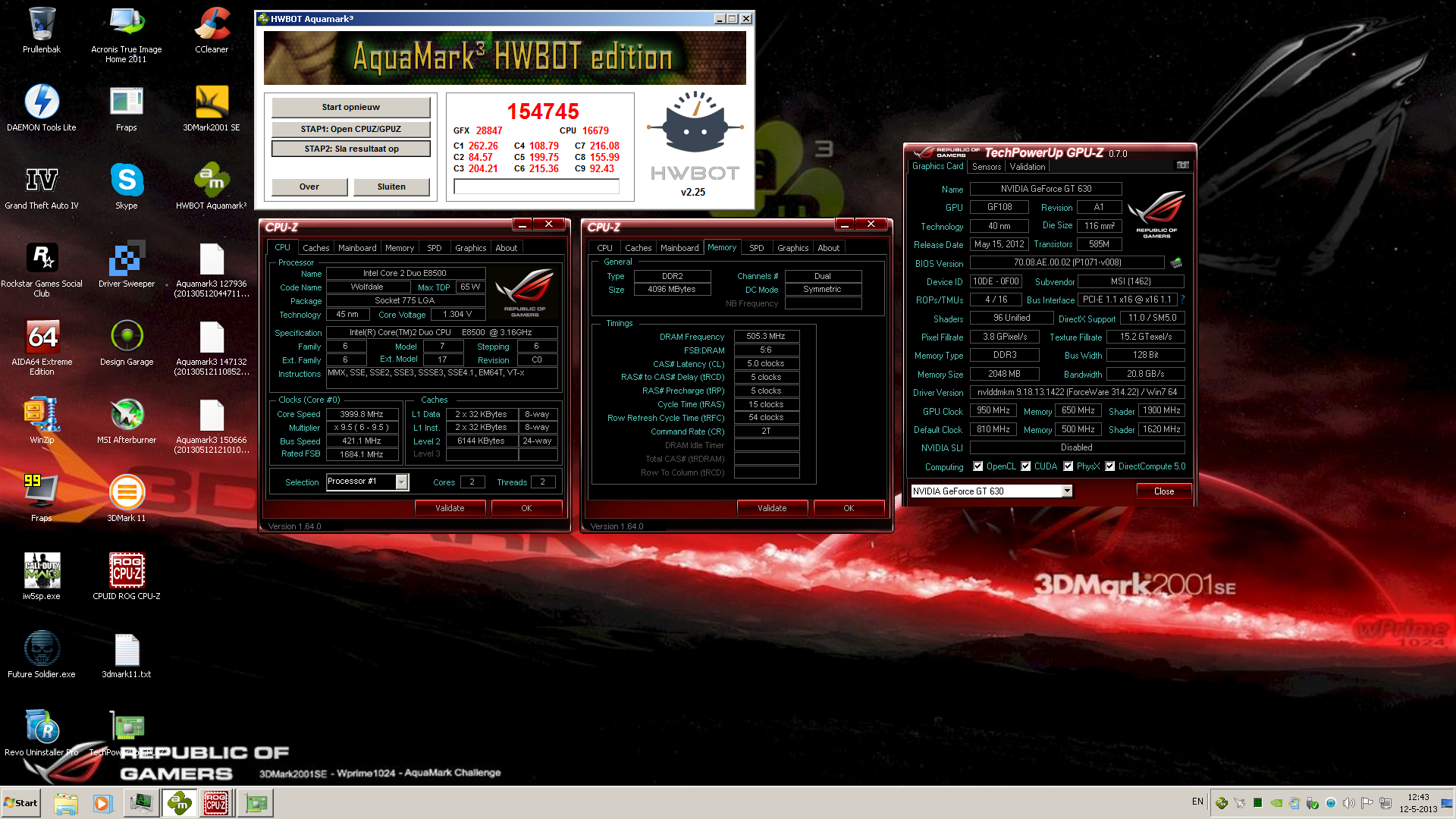Open the WinZip desktop icon

(x=42, y=421)
